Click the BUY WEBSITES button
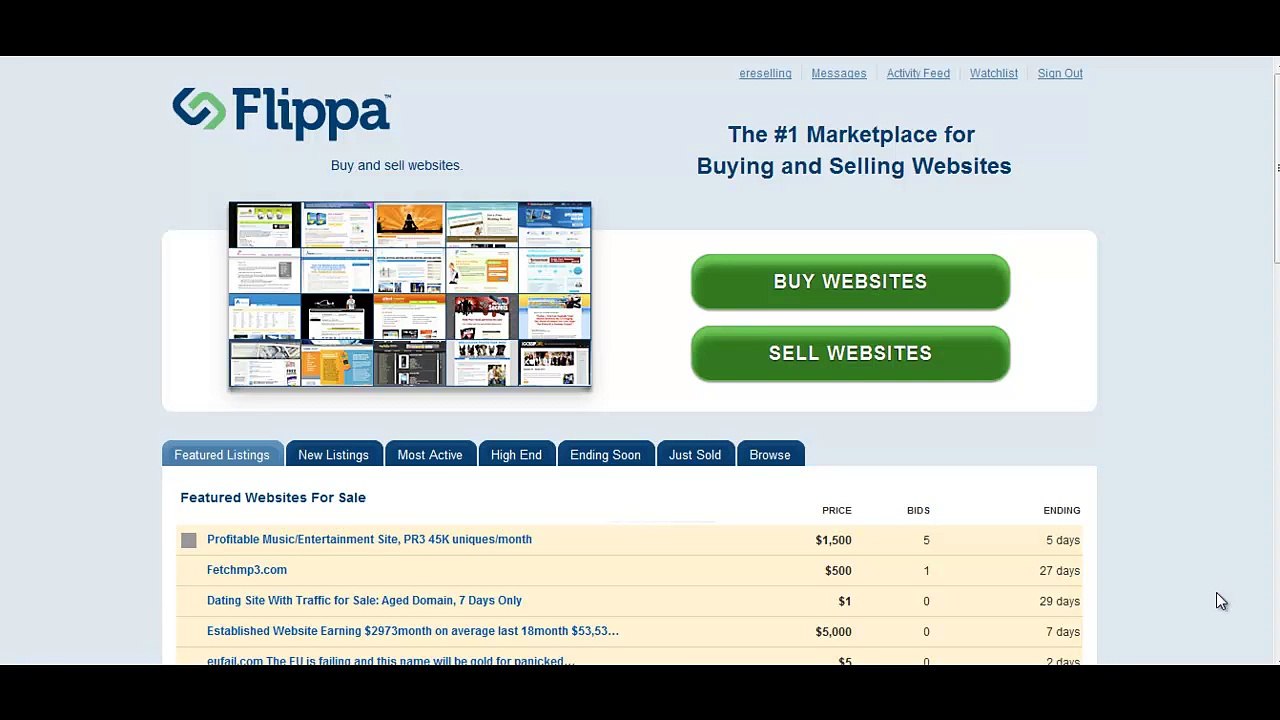Viewport: 1280px width, 720px height. (850, 282)
